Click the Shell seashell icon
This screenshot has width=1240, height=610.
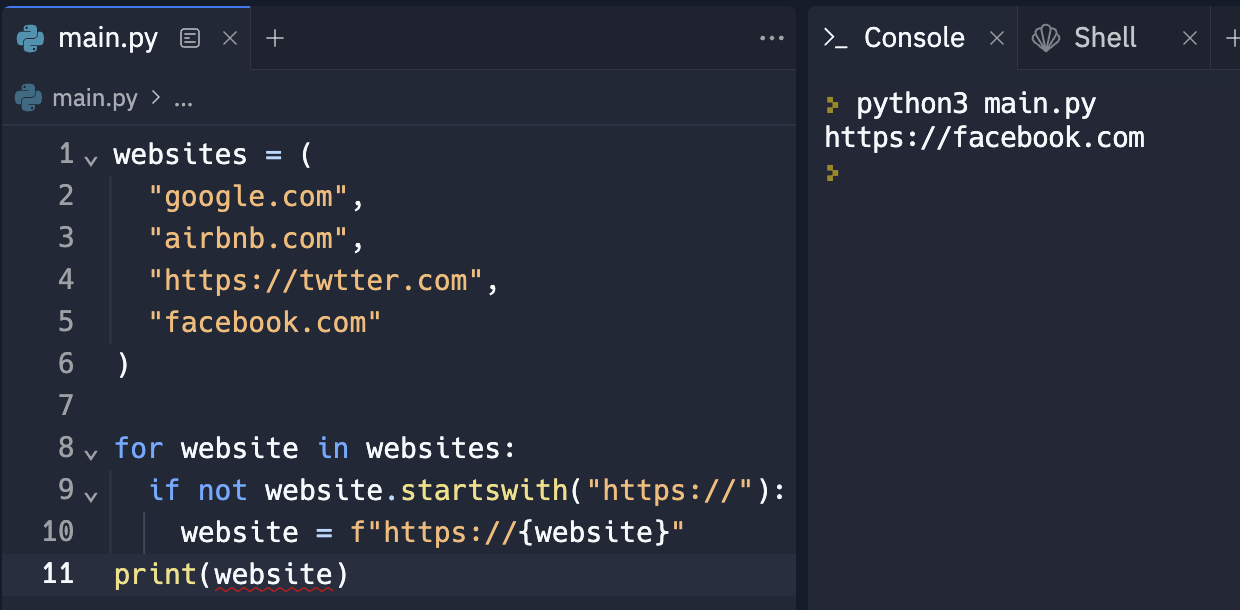point(1046,38)
